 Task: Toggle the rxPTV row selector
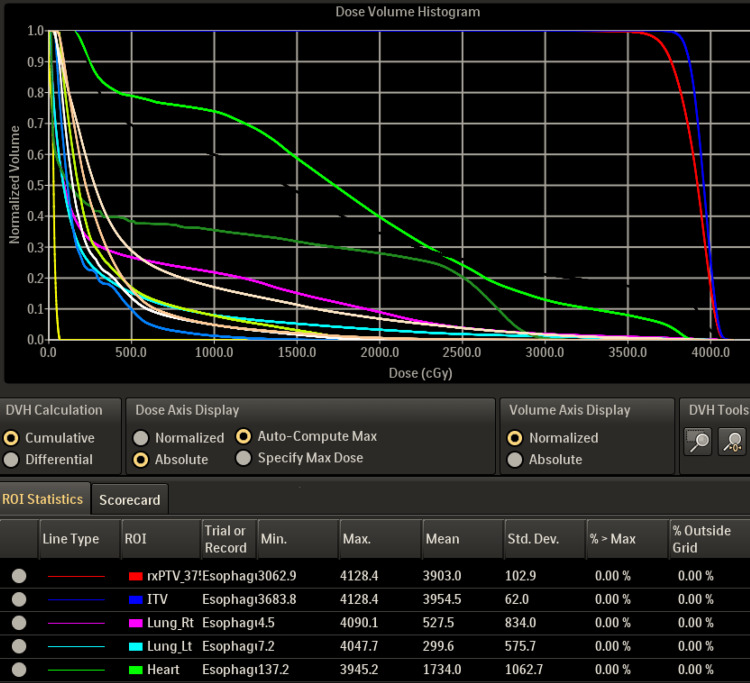pyautogui.click(x=19, y=575)
